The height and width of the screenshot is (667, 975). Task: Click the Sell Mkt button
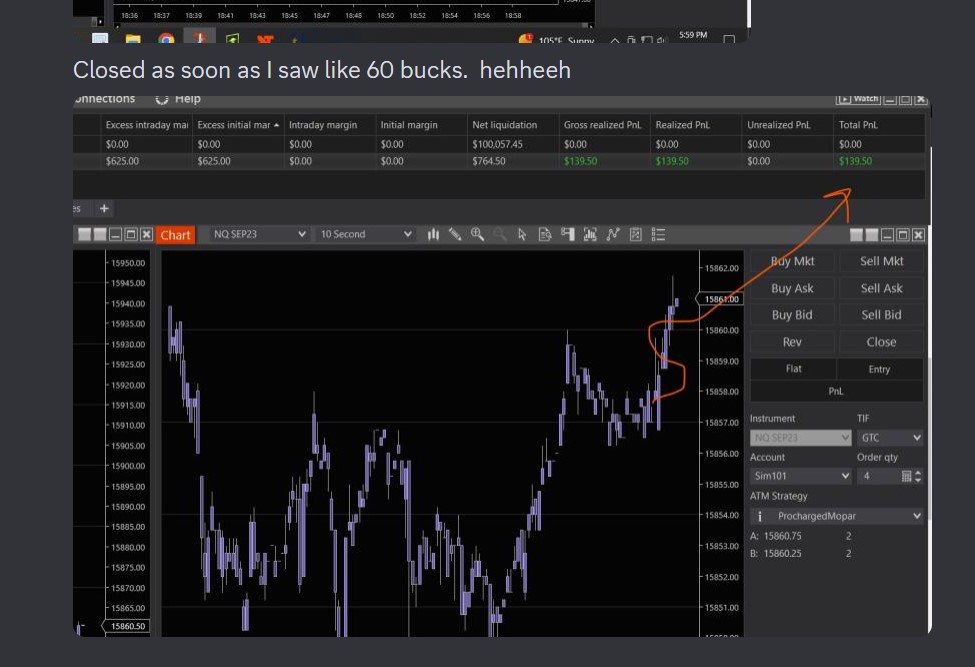pyautogui.click(x=881, y=261)
